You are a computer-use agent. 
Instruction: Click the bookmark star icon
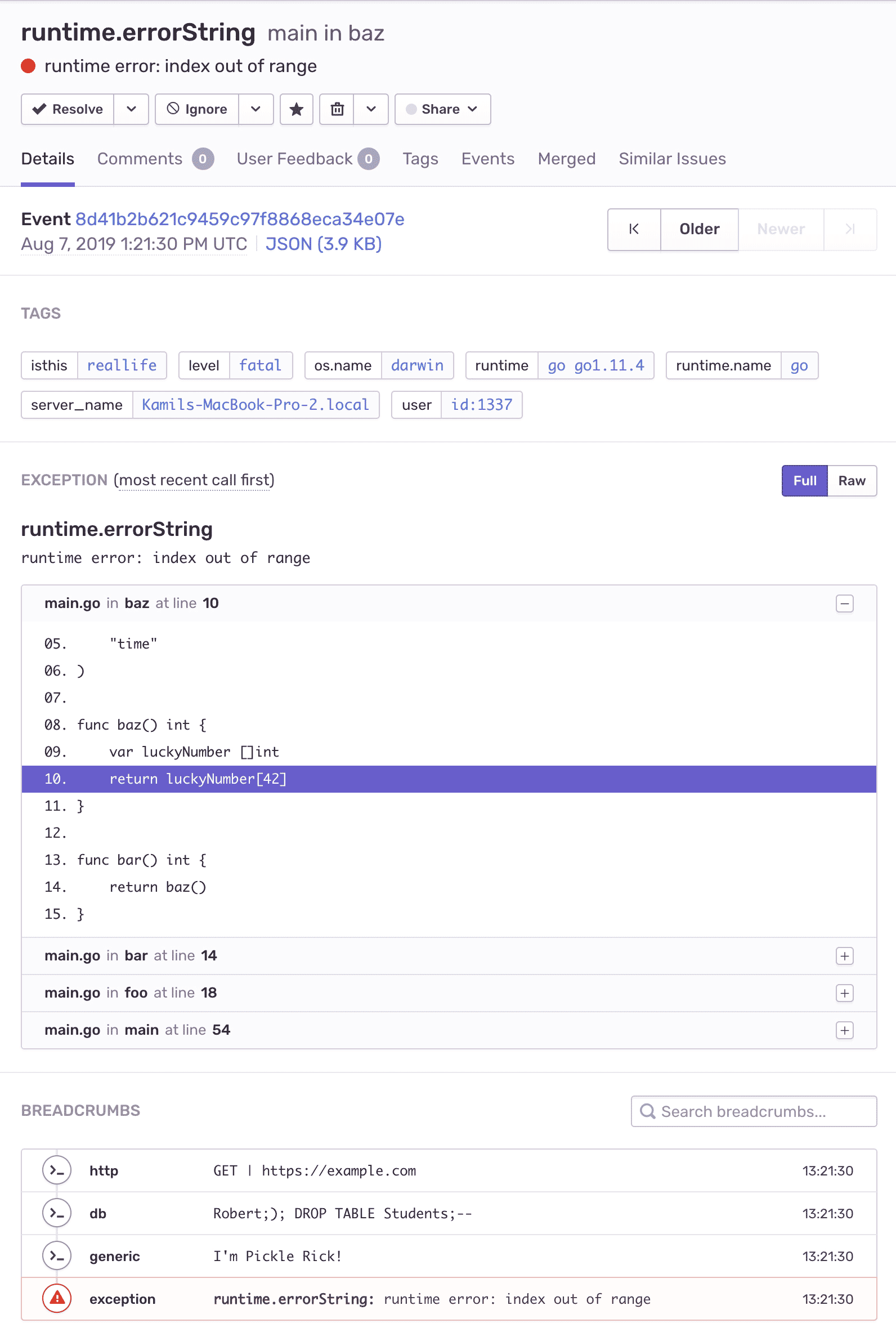(x=296, y=109)
